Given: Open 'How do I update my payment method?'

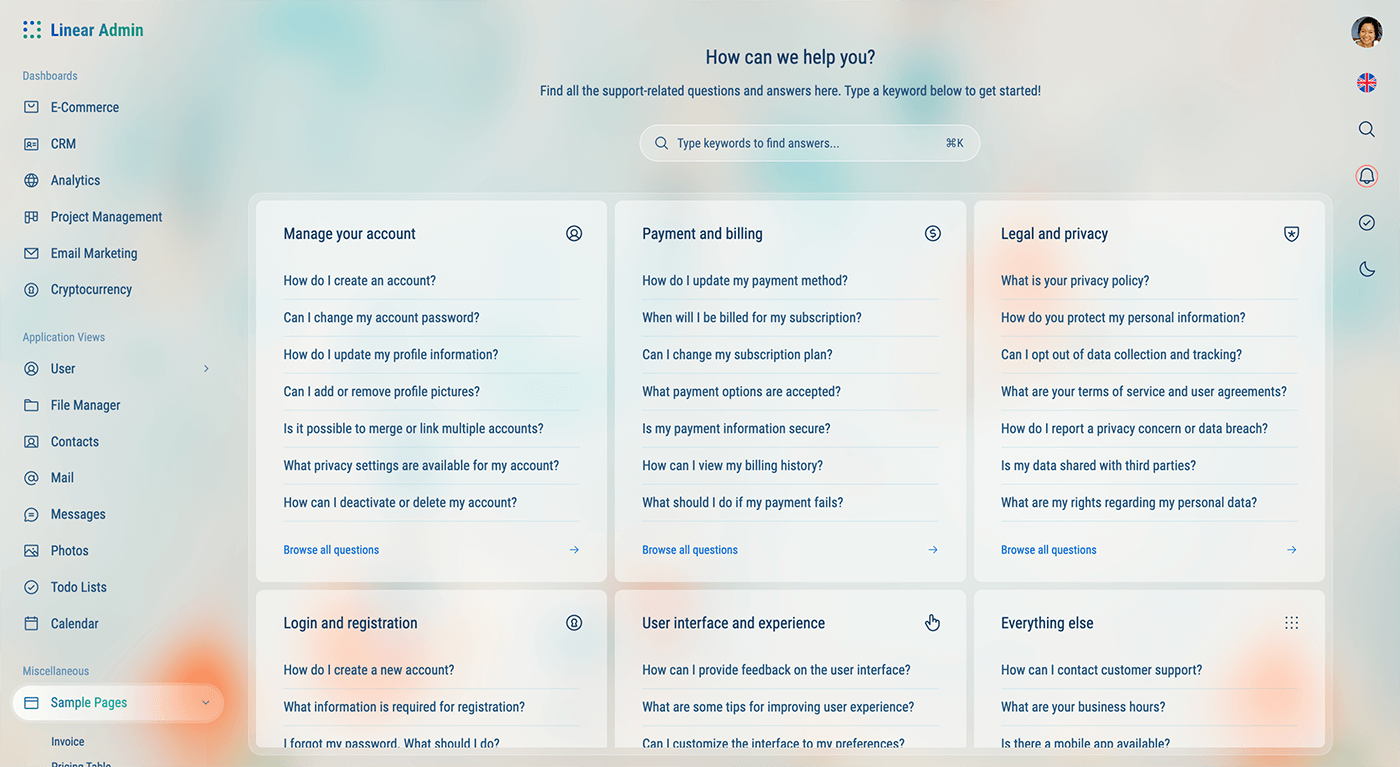Looking at the screenshot, I should (745, 281).
